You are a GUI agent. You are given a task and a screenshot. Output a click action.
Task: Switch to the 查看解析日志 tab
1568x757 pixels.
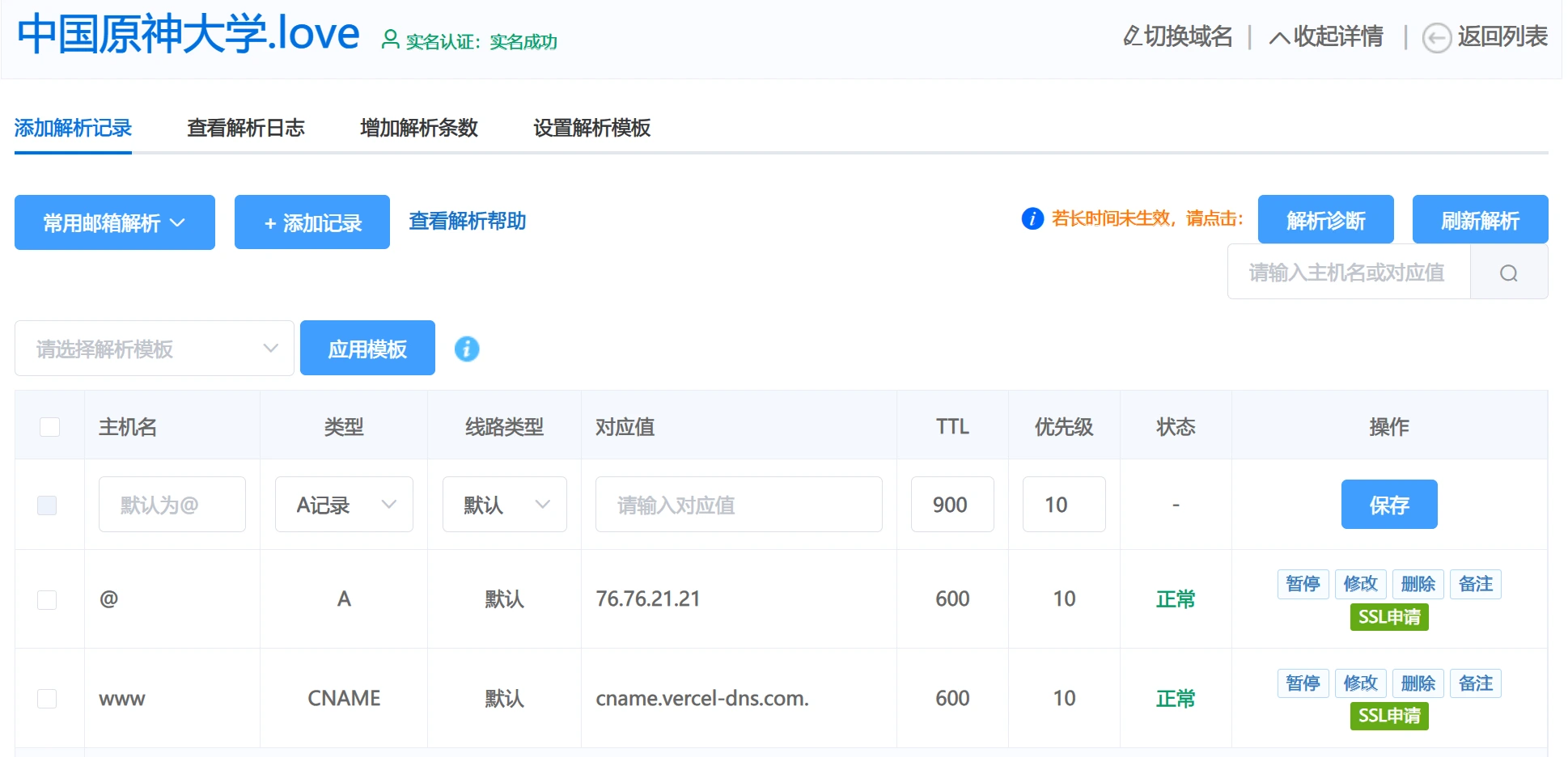coord(245,129)
